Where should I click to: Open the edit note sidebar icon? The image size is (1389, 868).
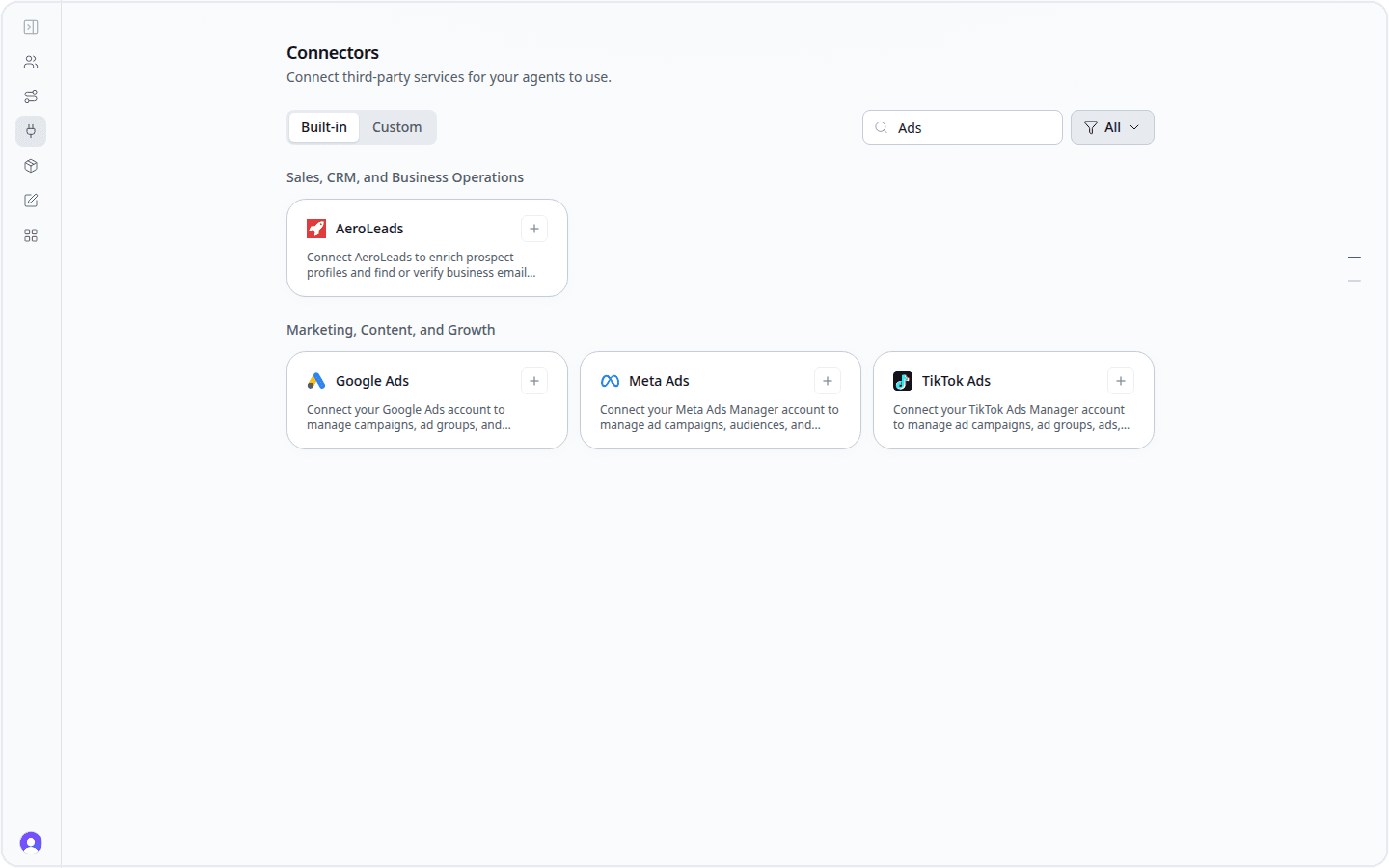[31, 201]
